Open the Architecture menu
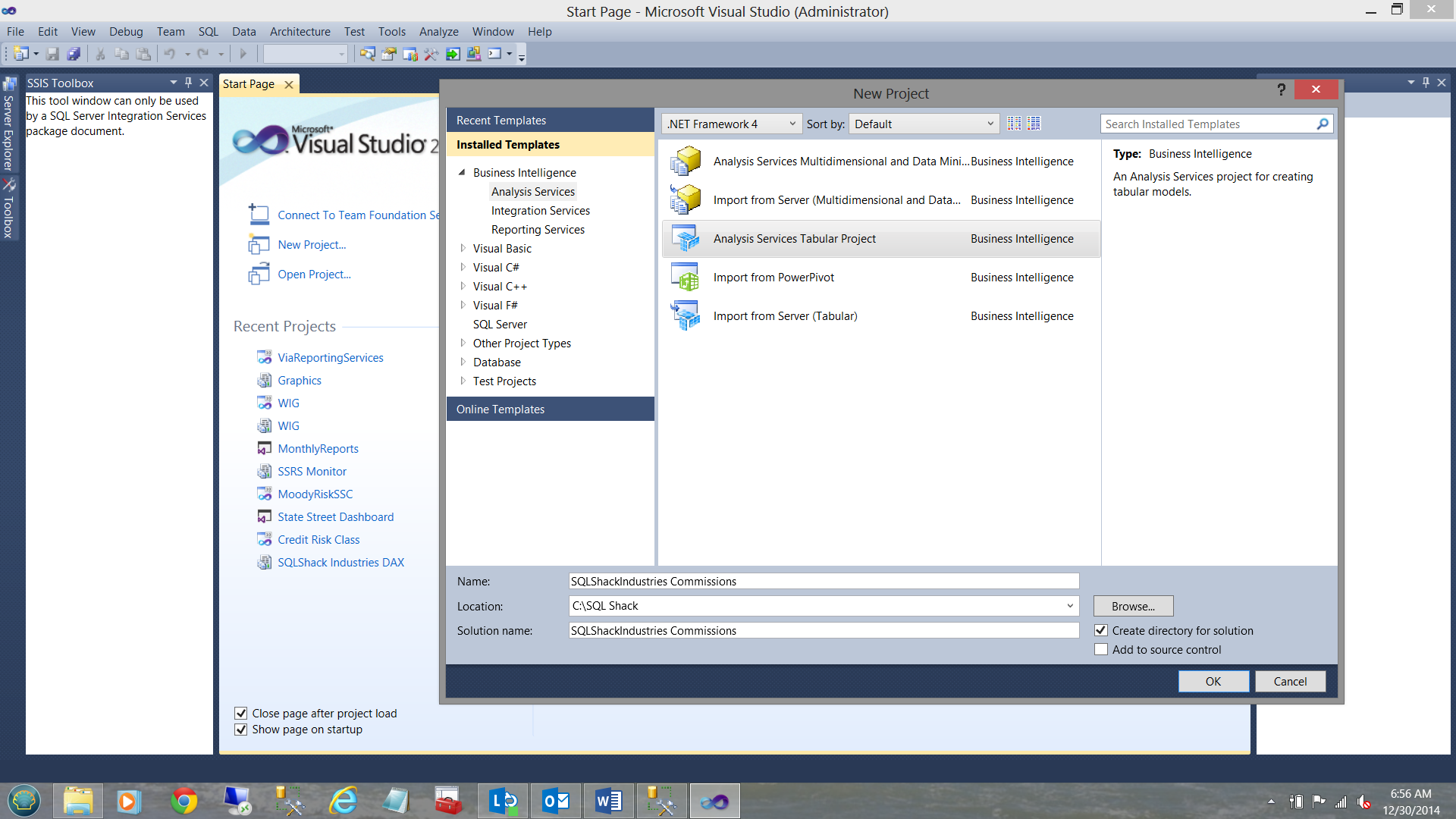This screenshot has height=819, width=1456. (300, 31)
